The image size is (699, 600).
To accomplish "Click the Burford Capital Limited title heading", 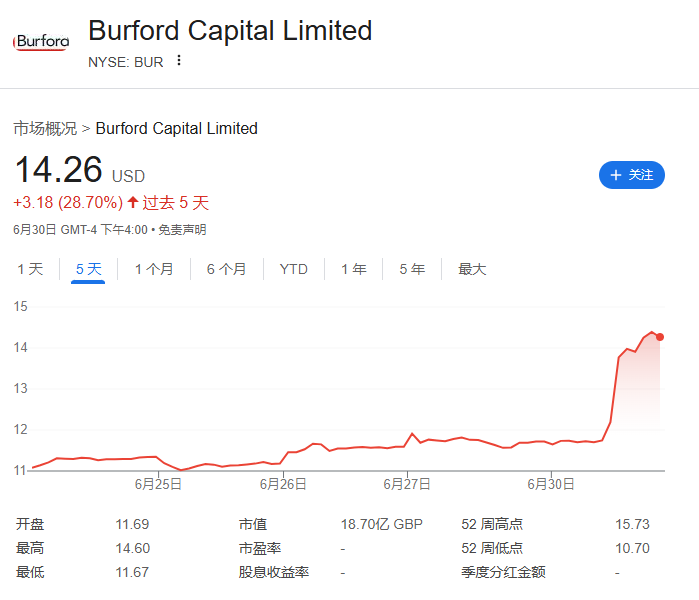I will (230, 30).
